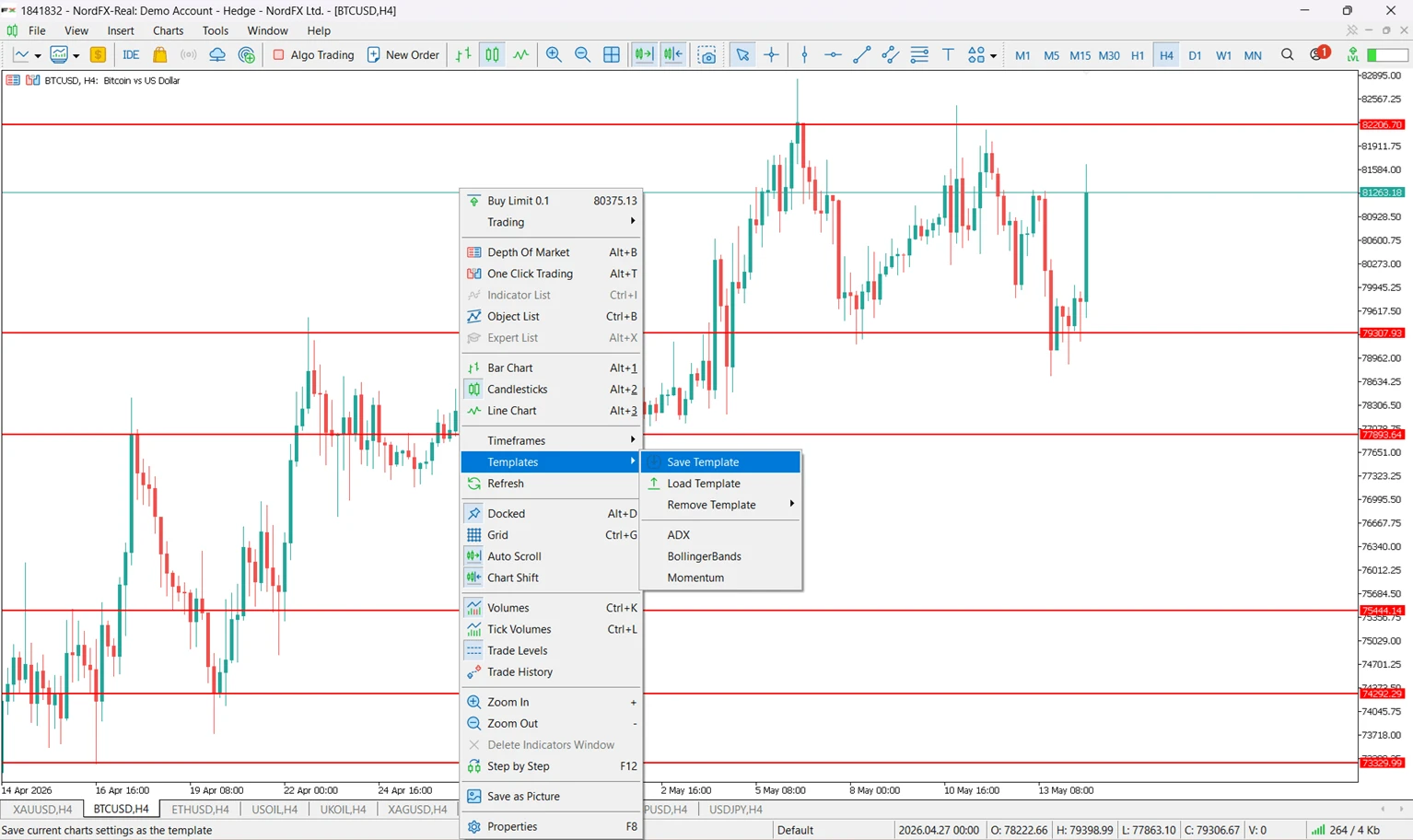
Task: Open the new chart dropdown arrow
Action: pos(38,56)
